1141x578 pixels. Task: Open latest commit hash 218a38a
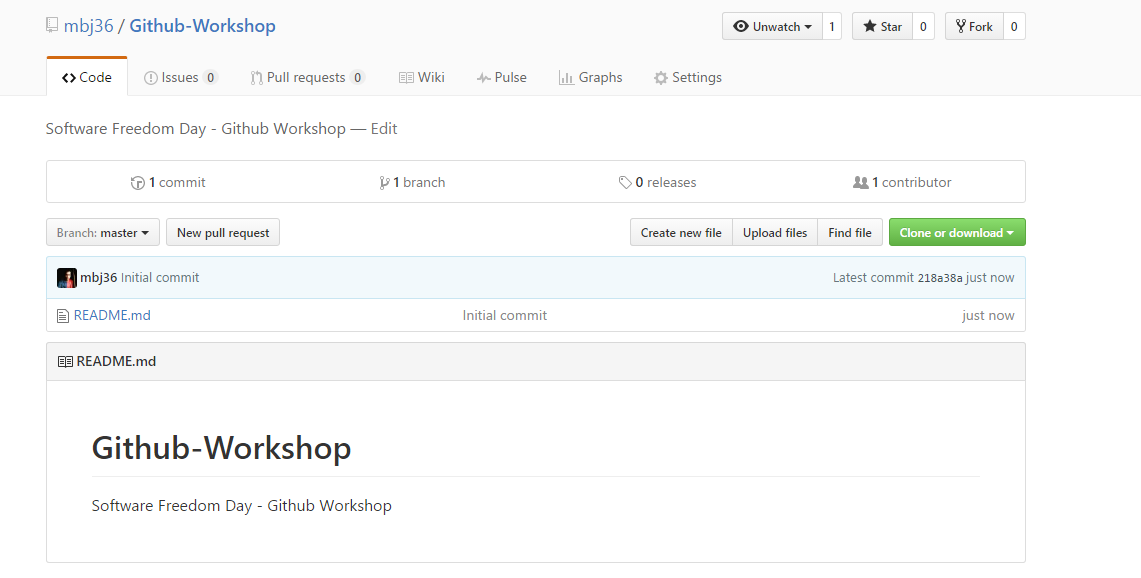pyautogui.click(x=939, y=278)
